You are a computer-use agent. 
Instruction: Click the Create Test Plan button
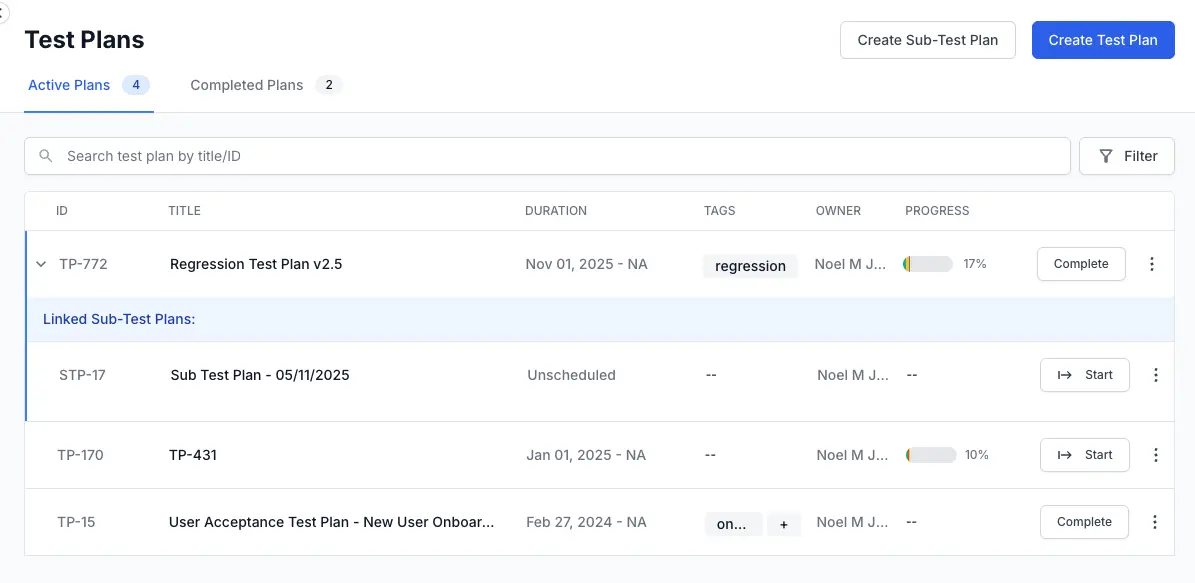point(1103,40)
